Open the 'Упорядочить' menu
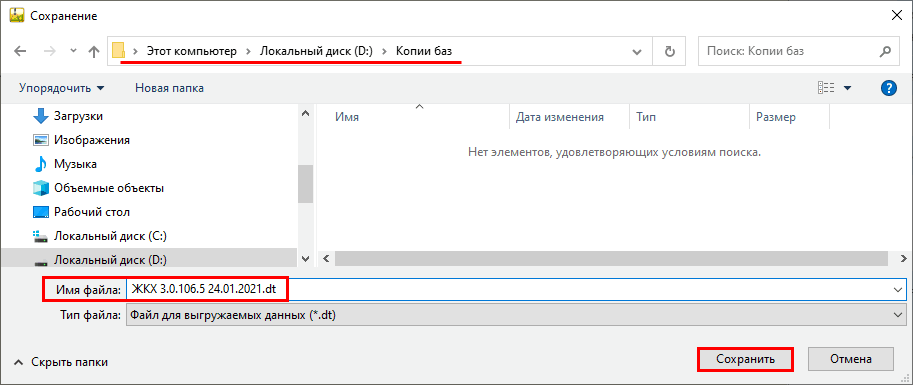The image size is (913, 385). [x=62, y=88]
